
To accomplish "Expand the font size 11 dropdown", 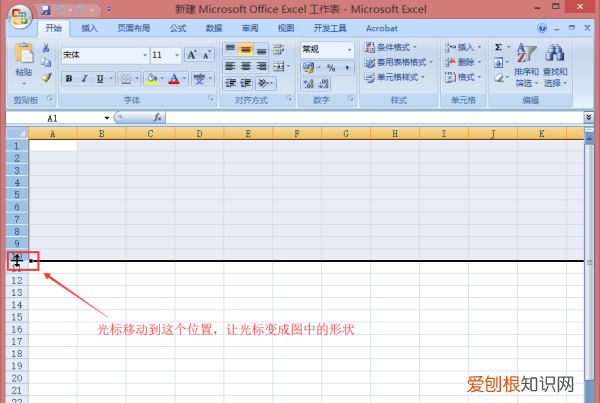I will pos(177,55).
